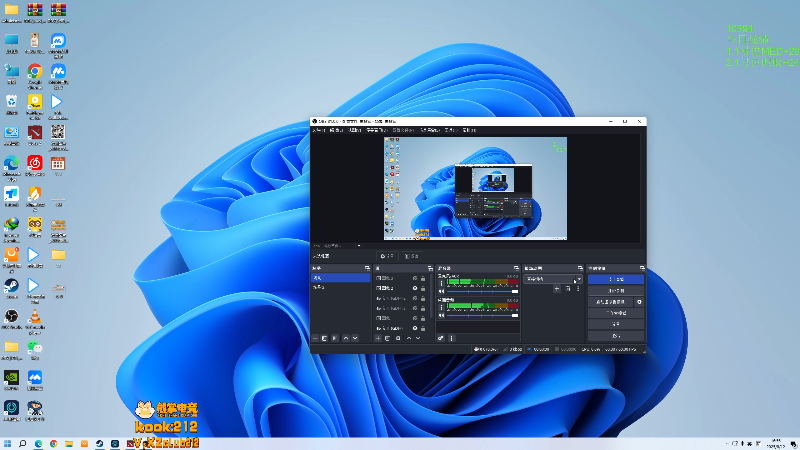
Task: Select the second scene in Scenes list
Action: [340, 287]
